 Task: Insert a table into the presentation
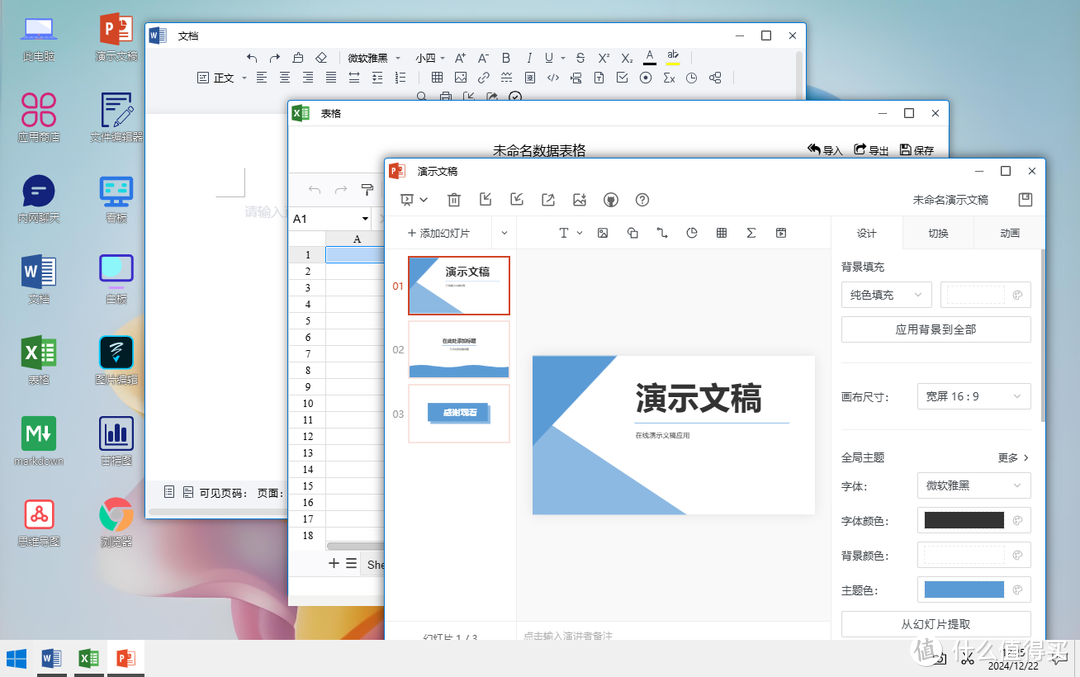720,232
